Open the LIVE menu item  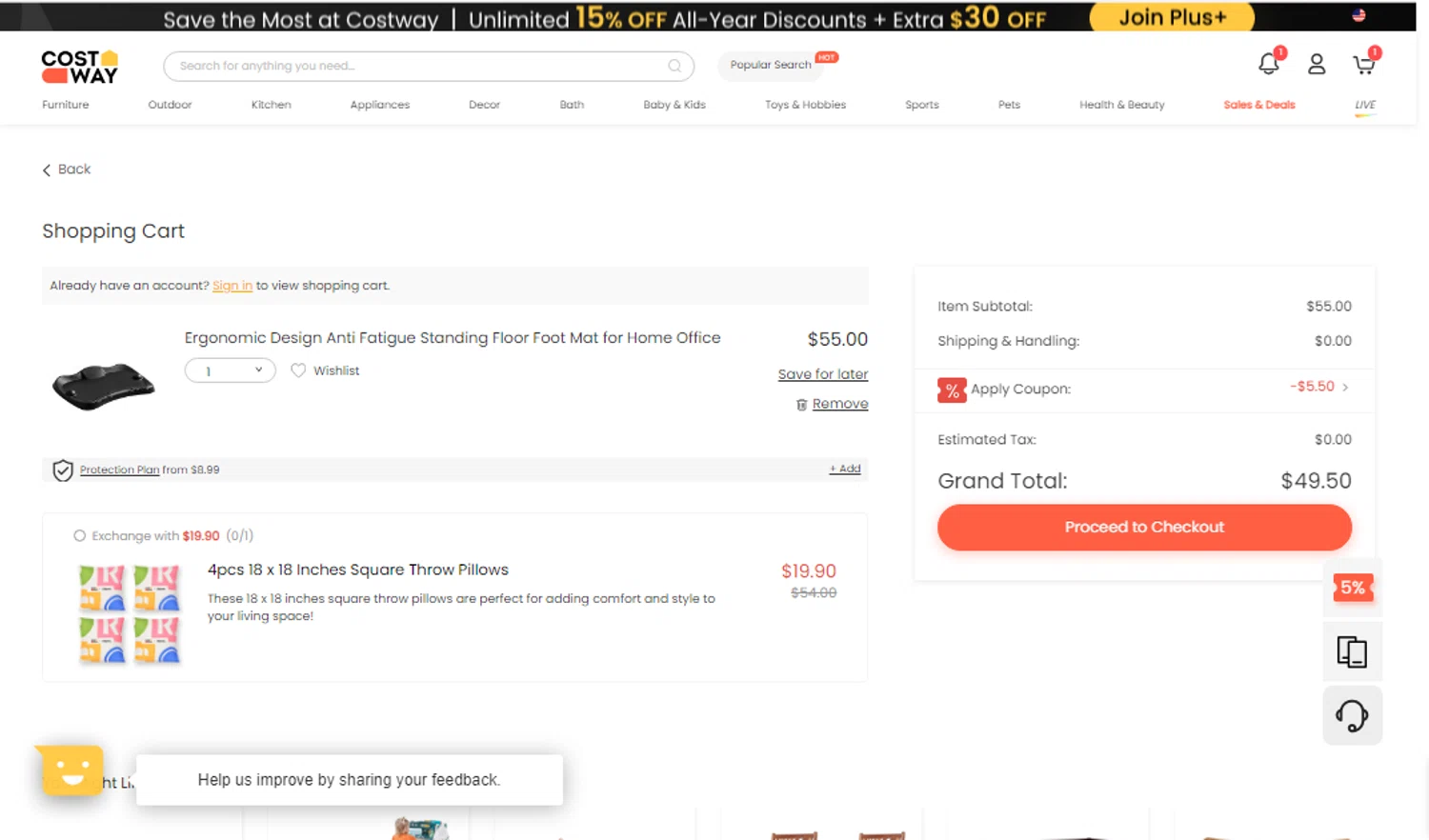[x=1365, y=105]
